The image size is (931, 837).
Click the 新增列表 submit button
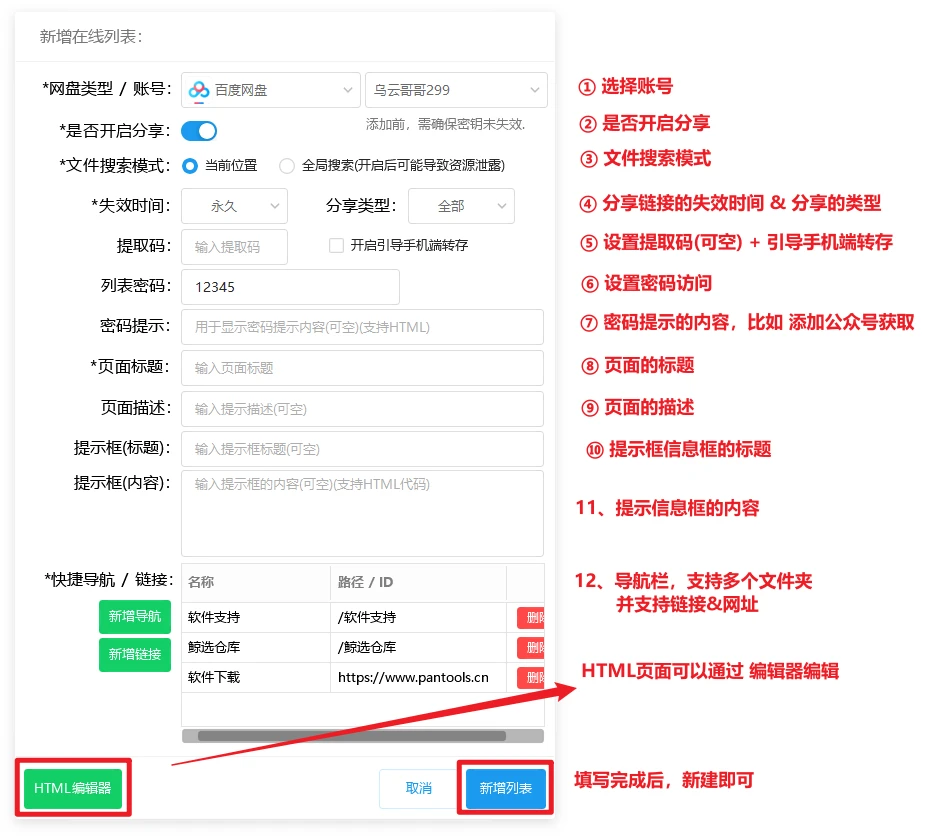pos(506,788)
